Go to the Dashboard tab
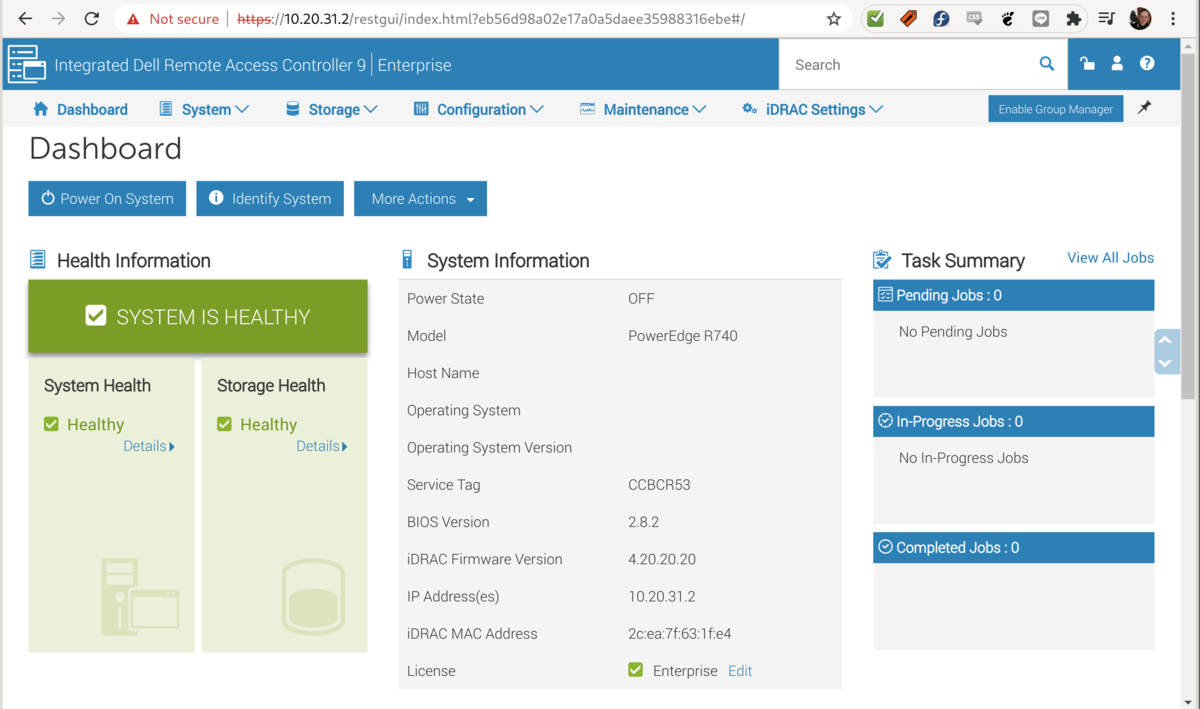 pos(80,109)
